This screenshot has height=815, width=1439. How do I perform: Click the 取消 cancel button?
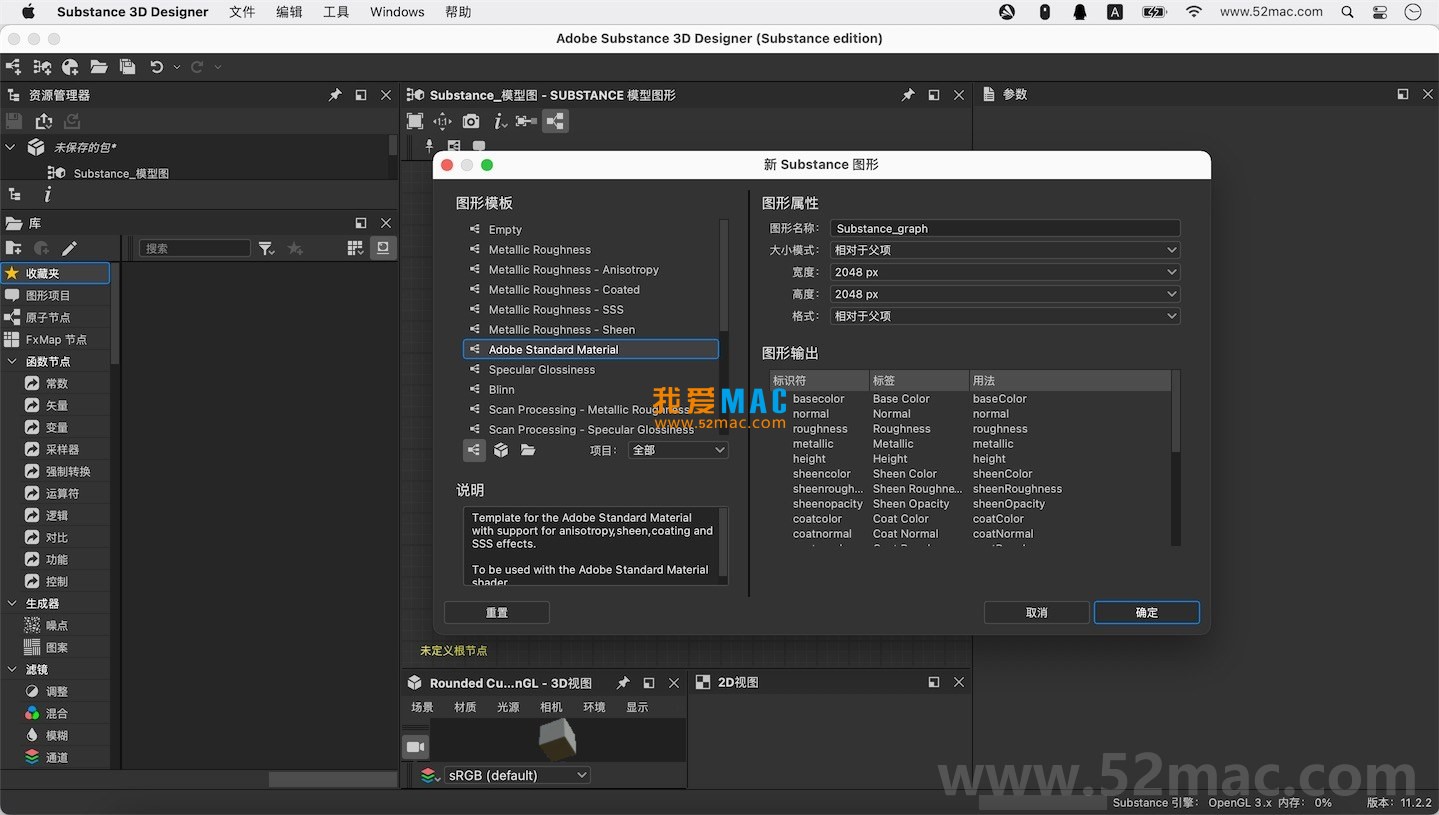click(x=1037, y=613)
